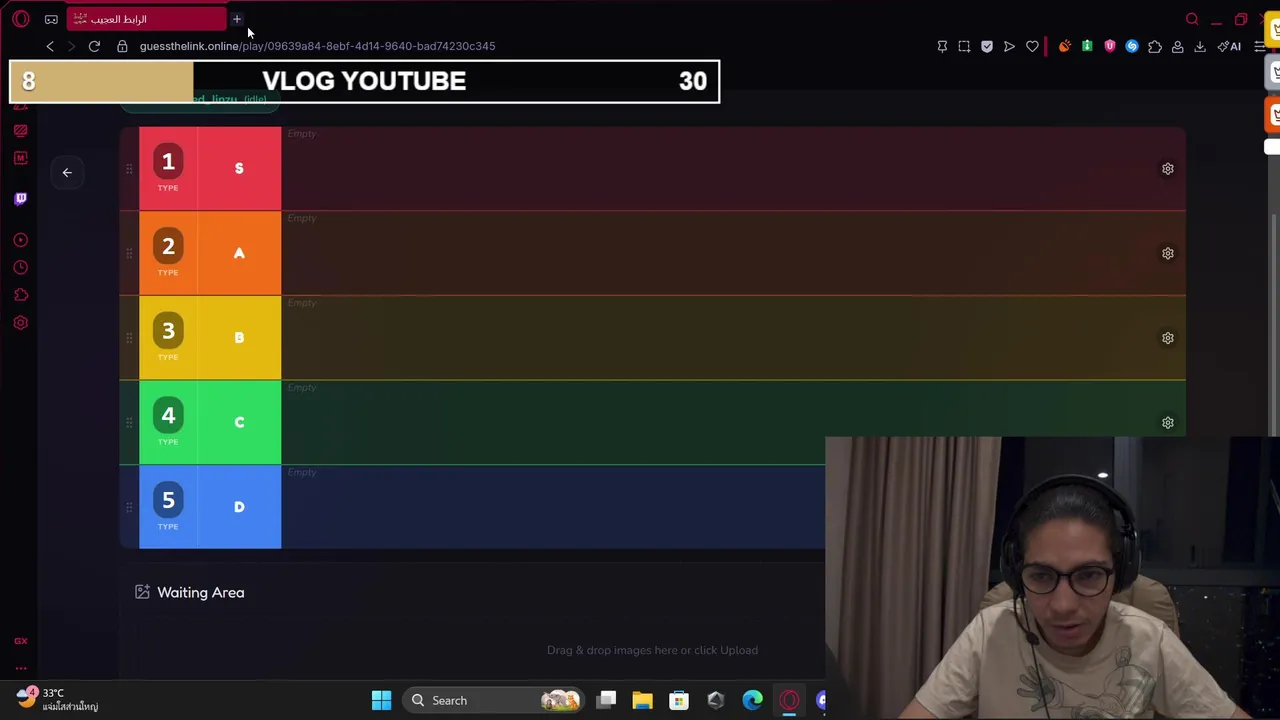The height and width of the screenshot is (720, 1280).
Task: Grab the drag handle of the C row
Action: [x=129, y=423]
